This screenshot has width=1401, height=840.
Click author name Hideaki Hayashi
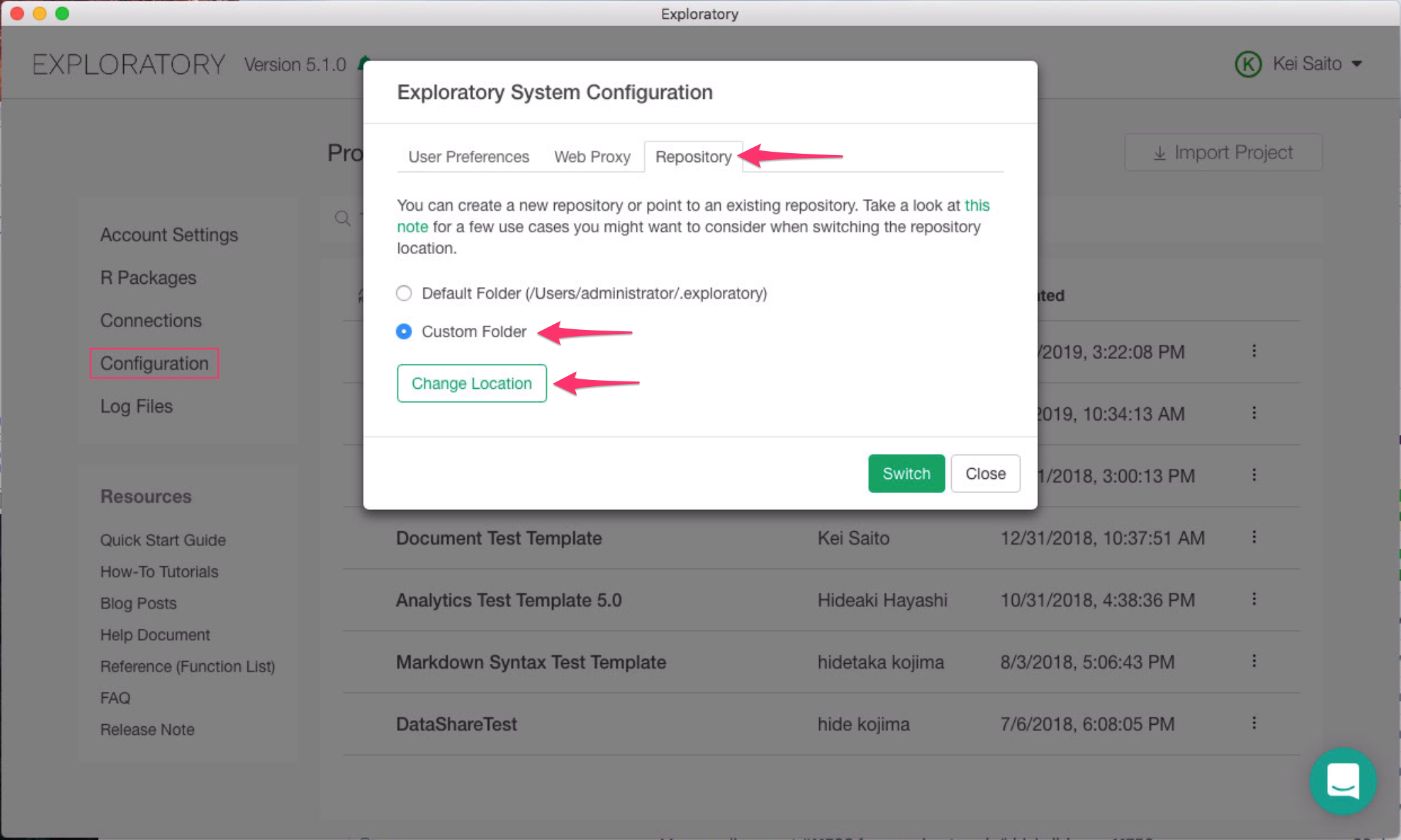click(x=883, y=600)
